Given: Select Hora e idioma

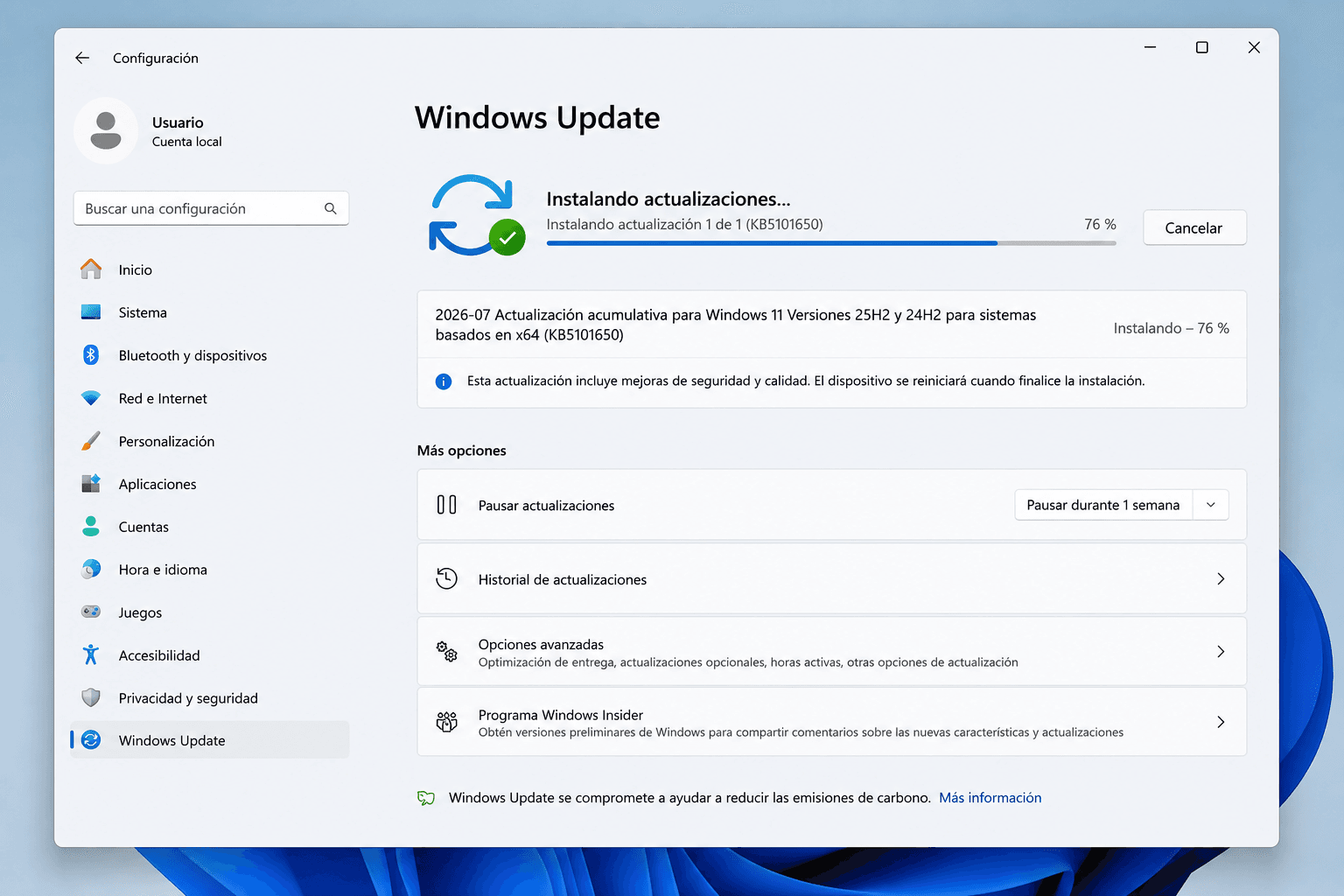Looking at the screenshot, I should pos(210,570).
